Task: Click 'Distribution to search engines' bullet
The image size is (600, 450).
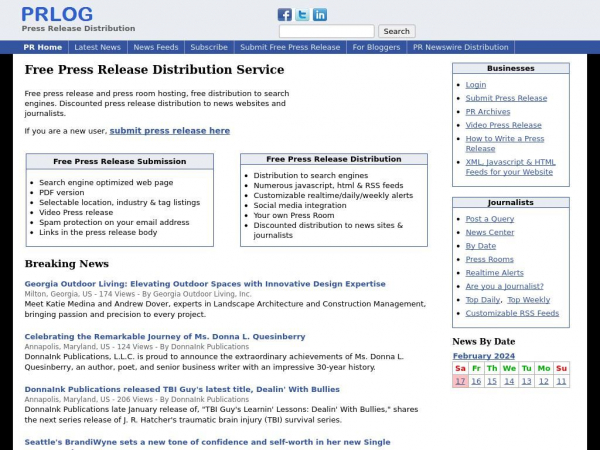Action: [x=310, y=176]
